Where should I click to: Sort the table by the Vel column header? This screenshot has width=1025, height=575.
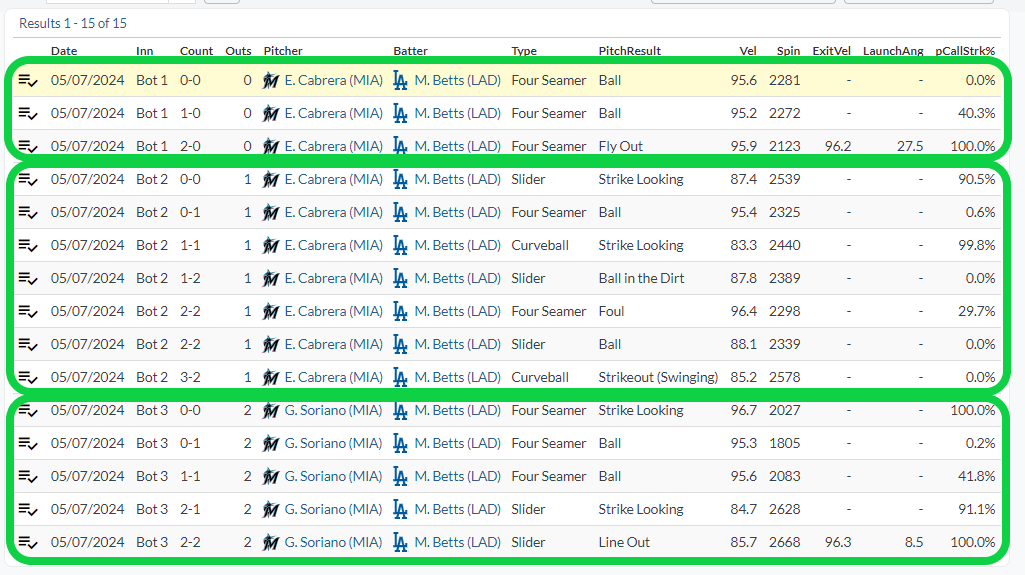pos(748,51)
